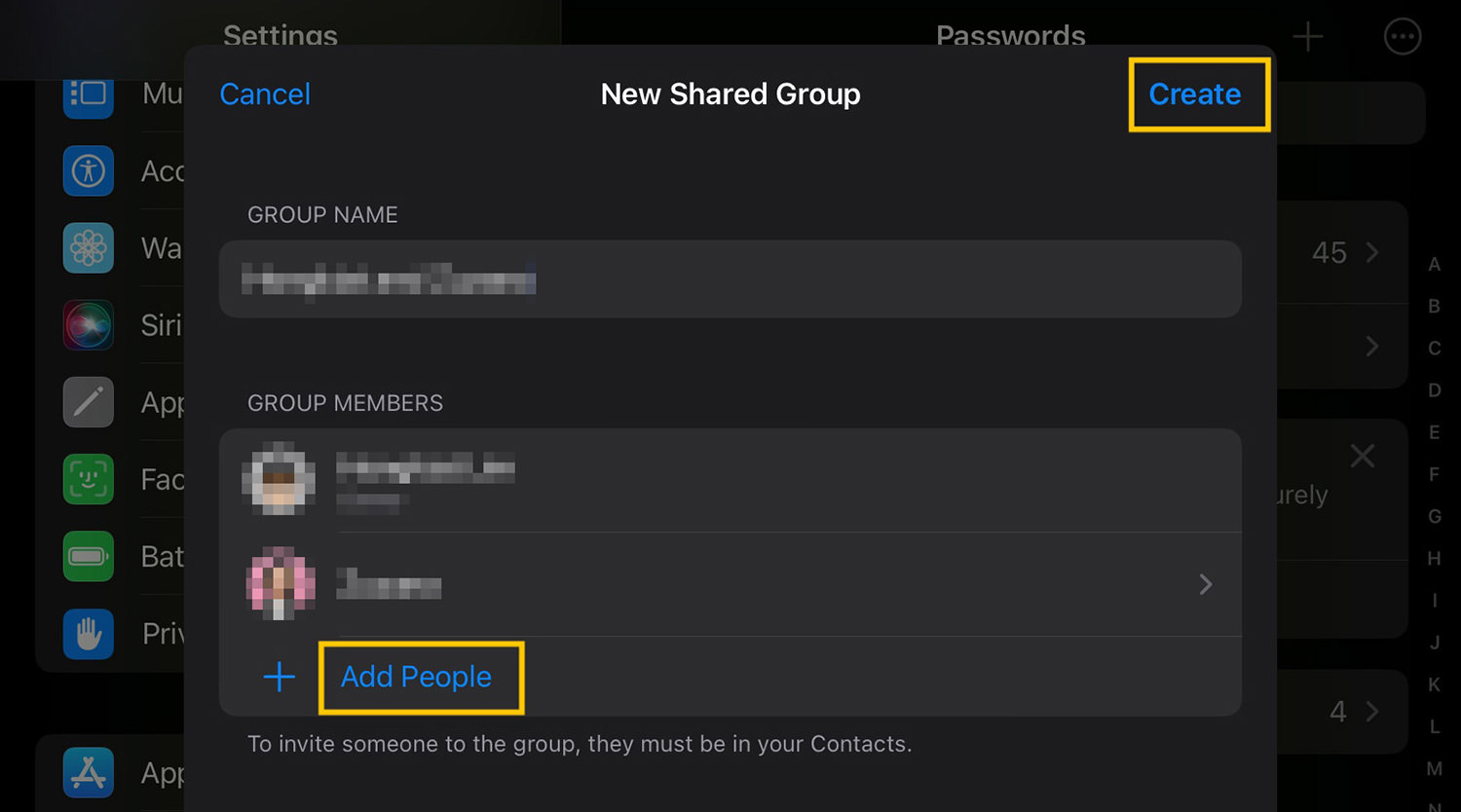
Task: Cancel the New Shared Group dialog
Action: pyautogui.click(x=265, y=94)
